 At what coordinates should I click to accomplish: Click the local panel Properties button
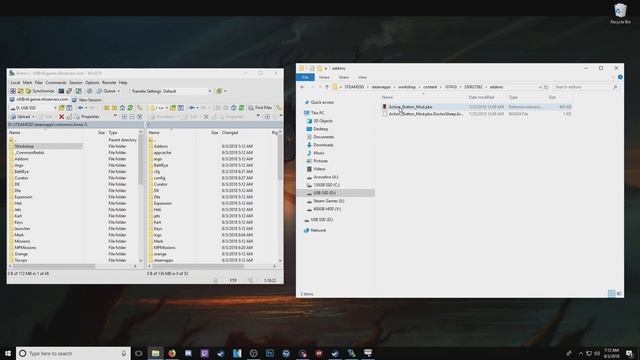click(87, 117)
